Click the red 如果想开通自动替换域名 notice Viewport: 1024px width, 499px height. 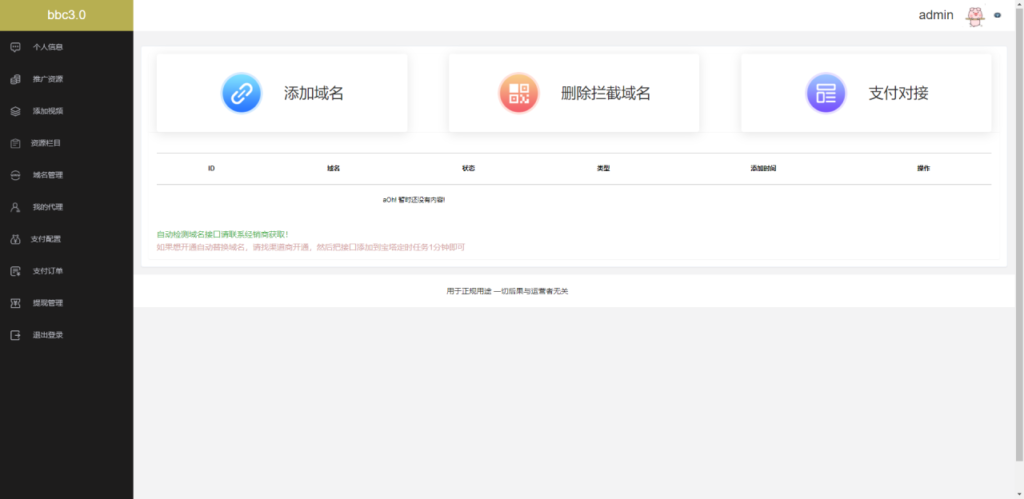coord(311,248)
